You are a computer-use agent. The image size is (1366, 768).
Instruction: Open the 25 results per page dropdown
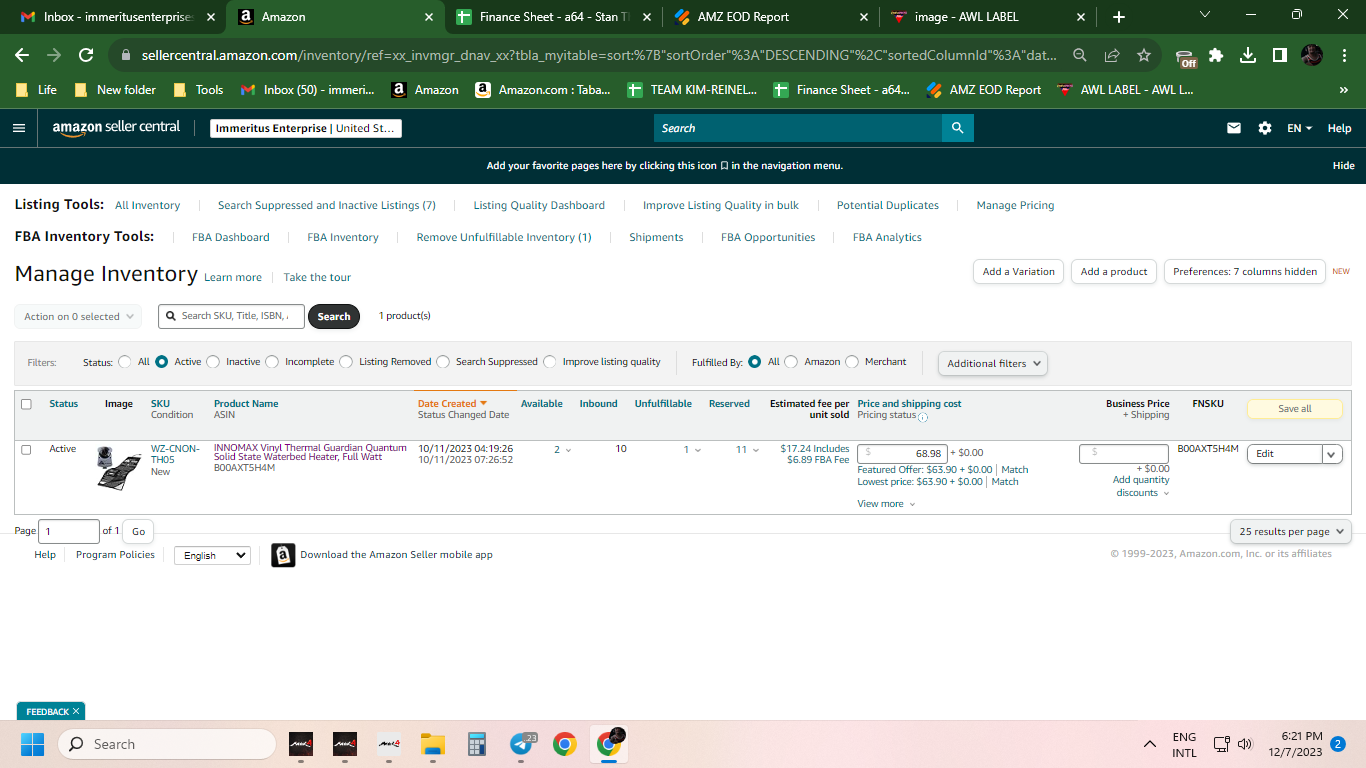point(1290,531)
